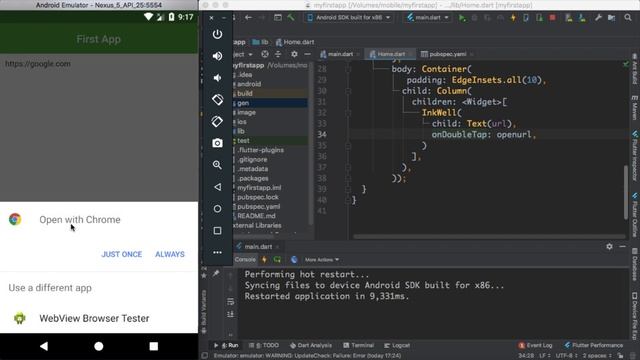This screenshot has width=640, height=360.
Task: Switch to main.dart editor tab
Action: (x=340, y=54)
